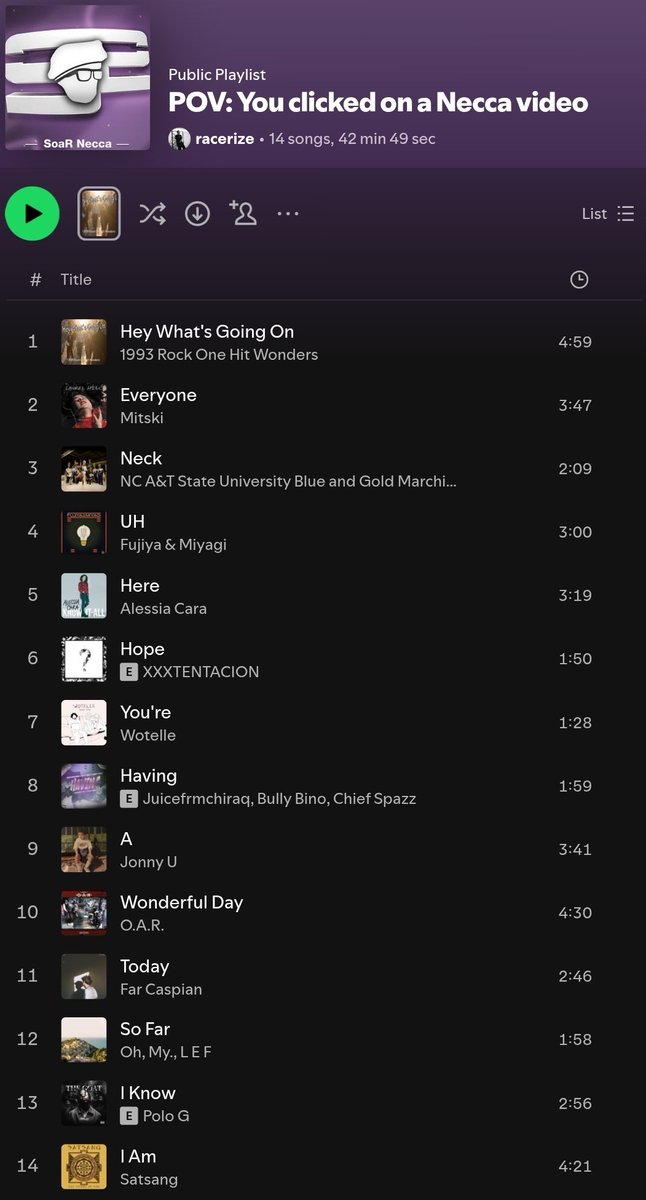This screenshot has height=1200, width=646.
Task: Click album art for the track Neck
Action: [84, 469]
